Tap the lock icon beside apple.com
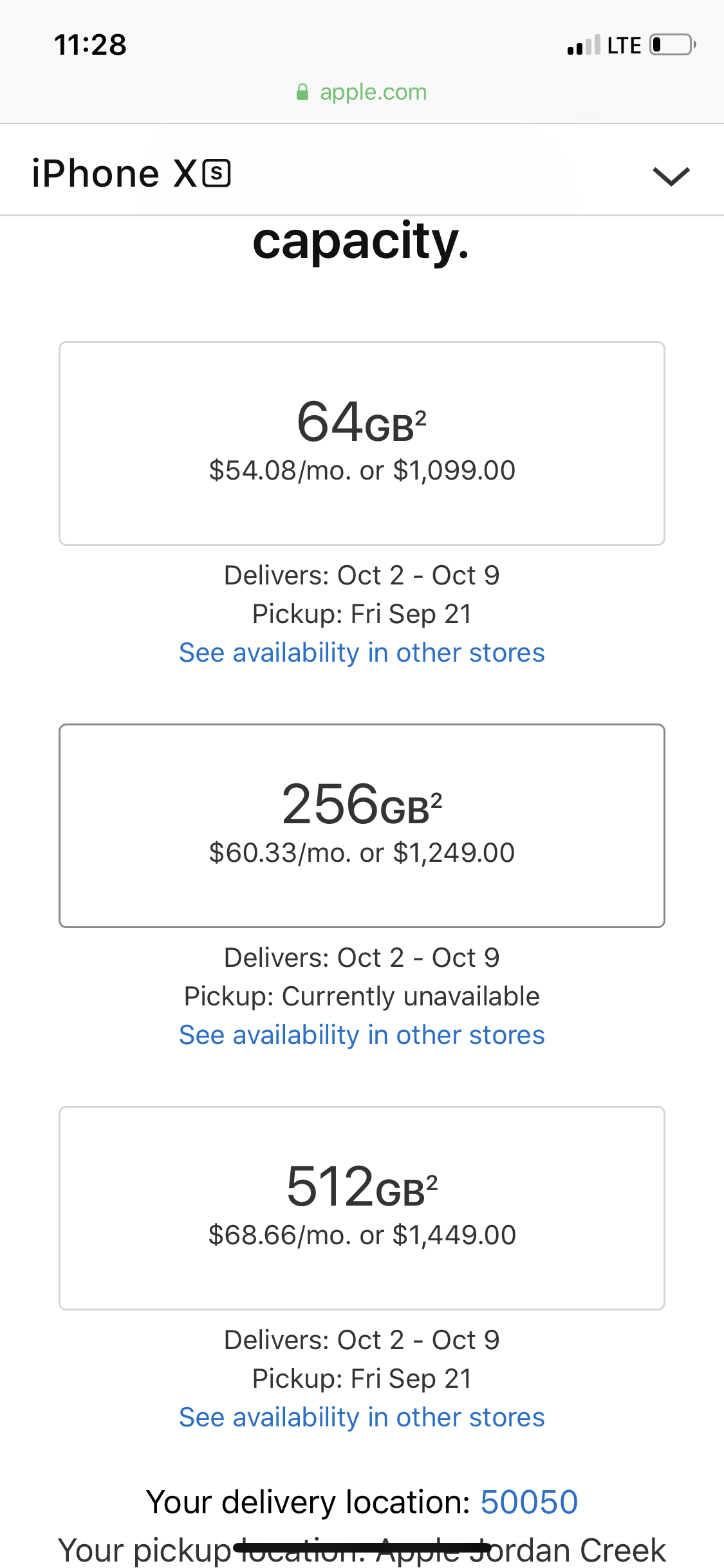The height and width of the screenshot is (1568, 724). 302,92
